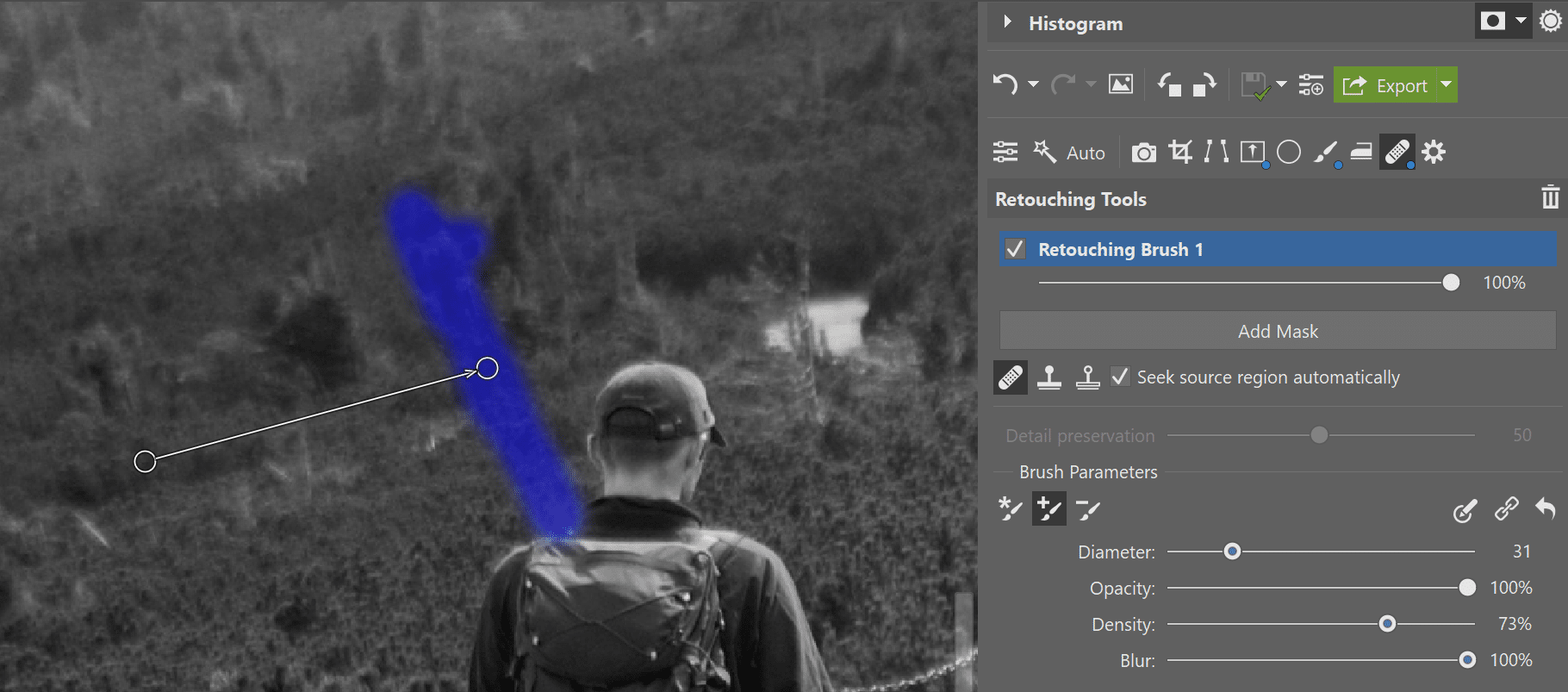The width and height of the screenshot is (1568, 692).
Task: Select the camera and lens icon
Action: 1144,153
